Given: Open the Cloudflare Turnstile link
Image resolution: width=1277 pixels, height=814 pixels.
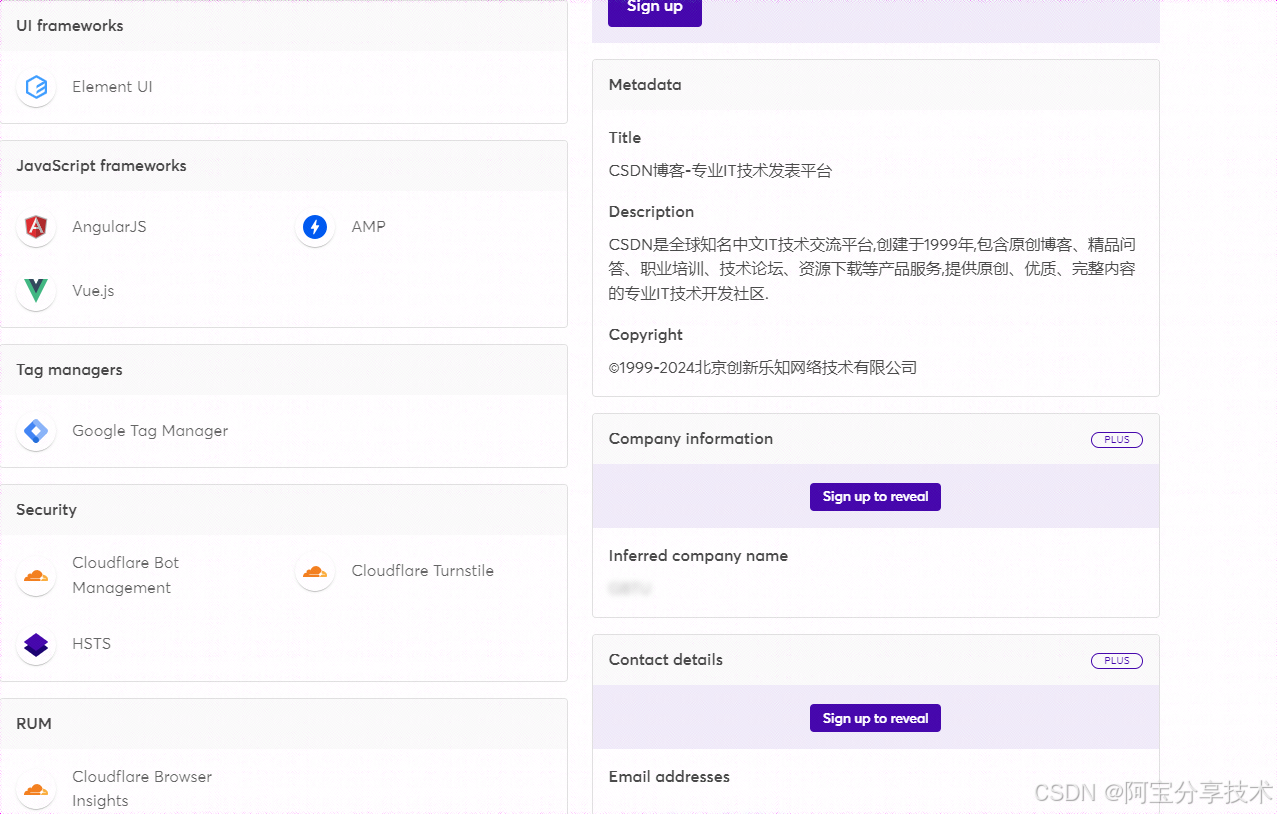Looking at the screenshot, I should (423, 571).
